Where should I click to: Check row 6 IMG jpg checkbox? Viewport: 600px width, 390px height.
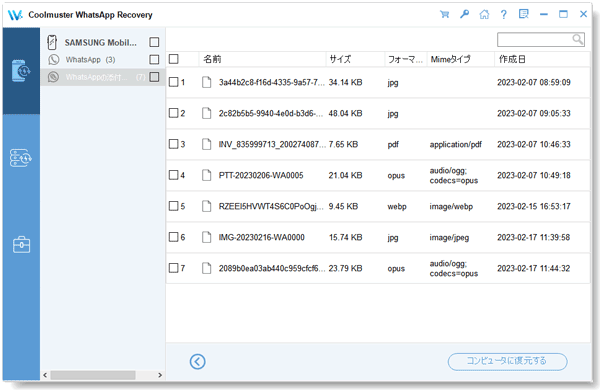coord(174,237)
